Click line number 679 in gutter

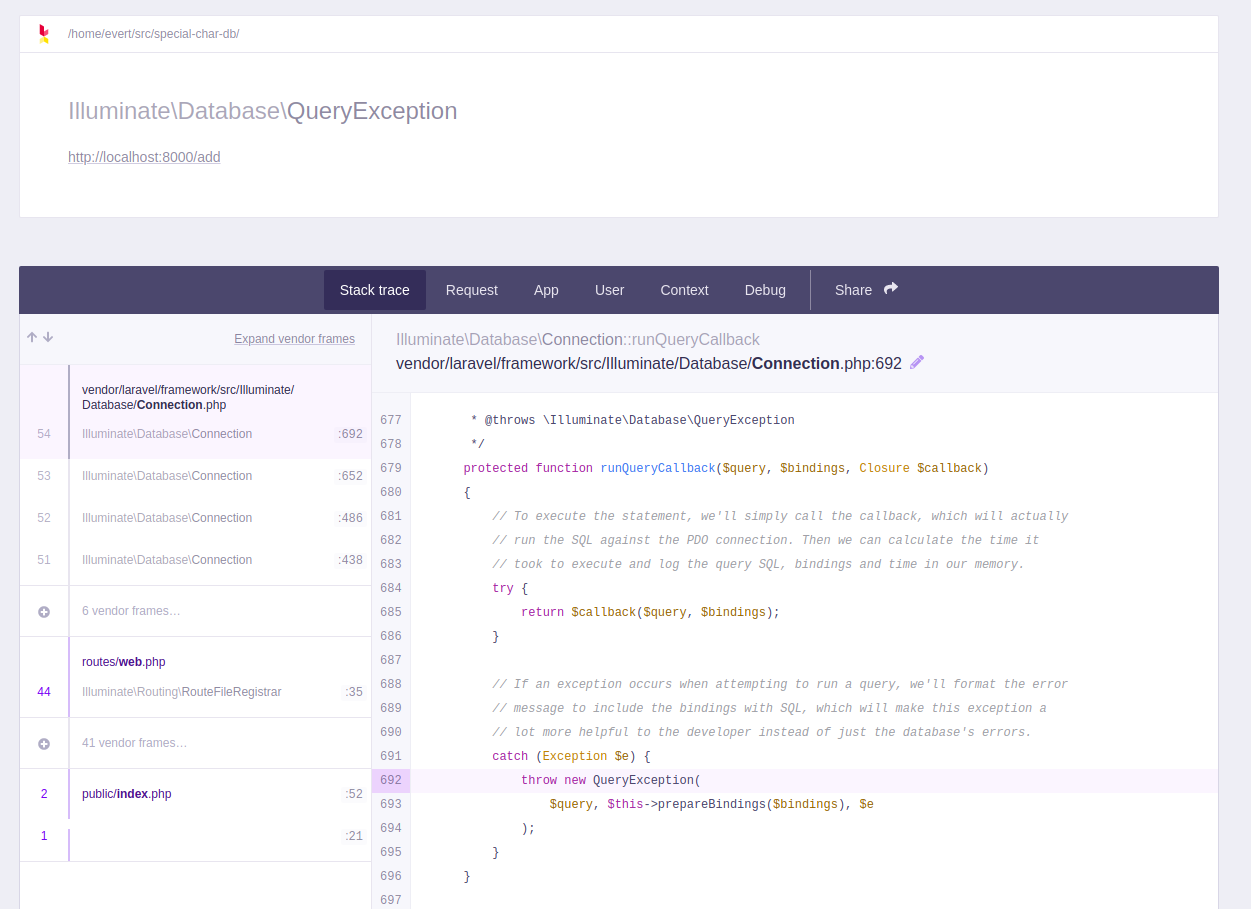390,468
